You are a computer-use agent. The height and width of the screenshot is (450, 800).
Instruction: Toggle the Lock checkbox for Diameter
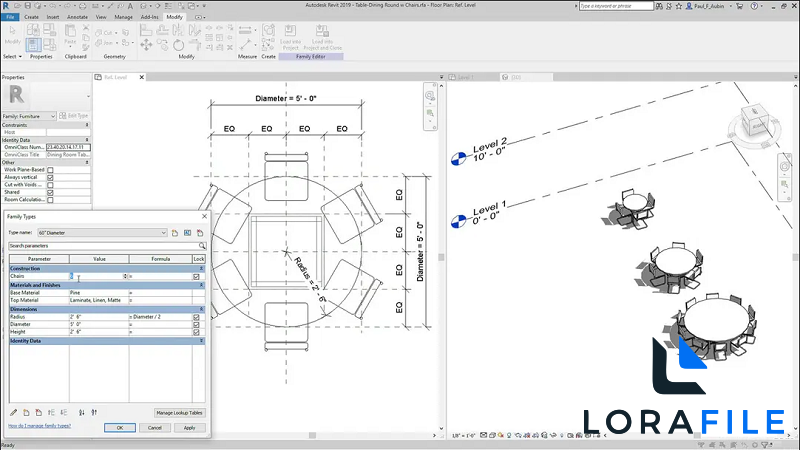point(196,325)
